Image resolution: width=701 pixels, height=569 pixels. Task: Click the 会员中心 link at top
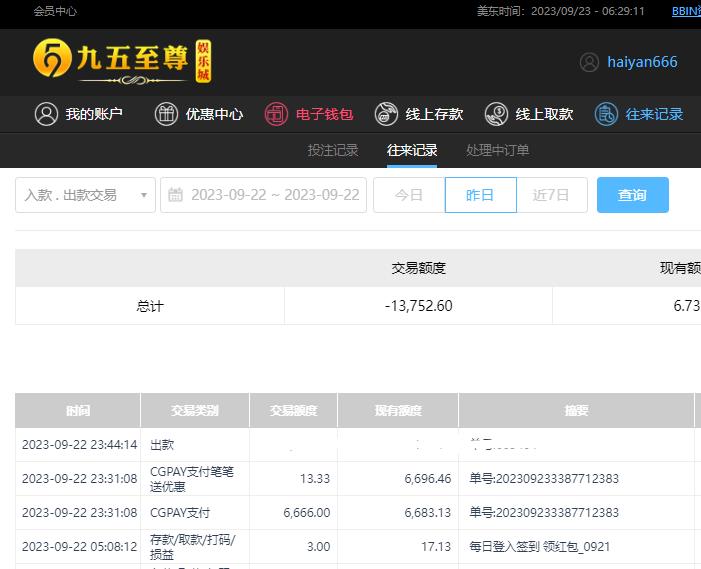[55, 11]
